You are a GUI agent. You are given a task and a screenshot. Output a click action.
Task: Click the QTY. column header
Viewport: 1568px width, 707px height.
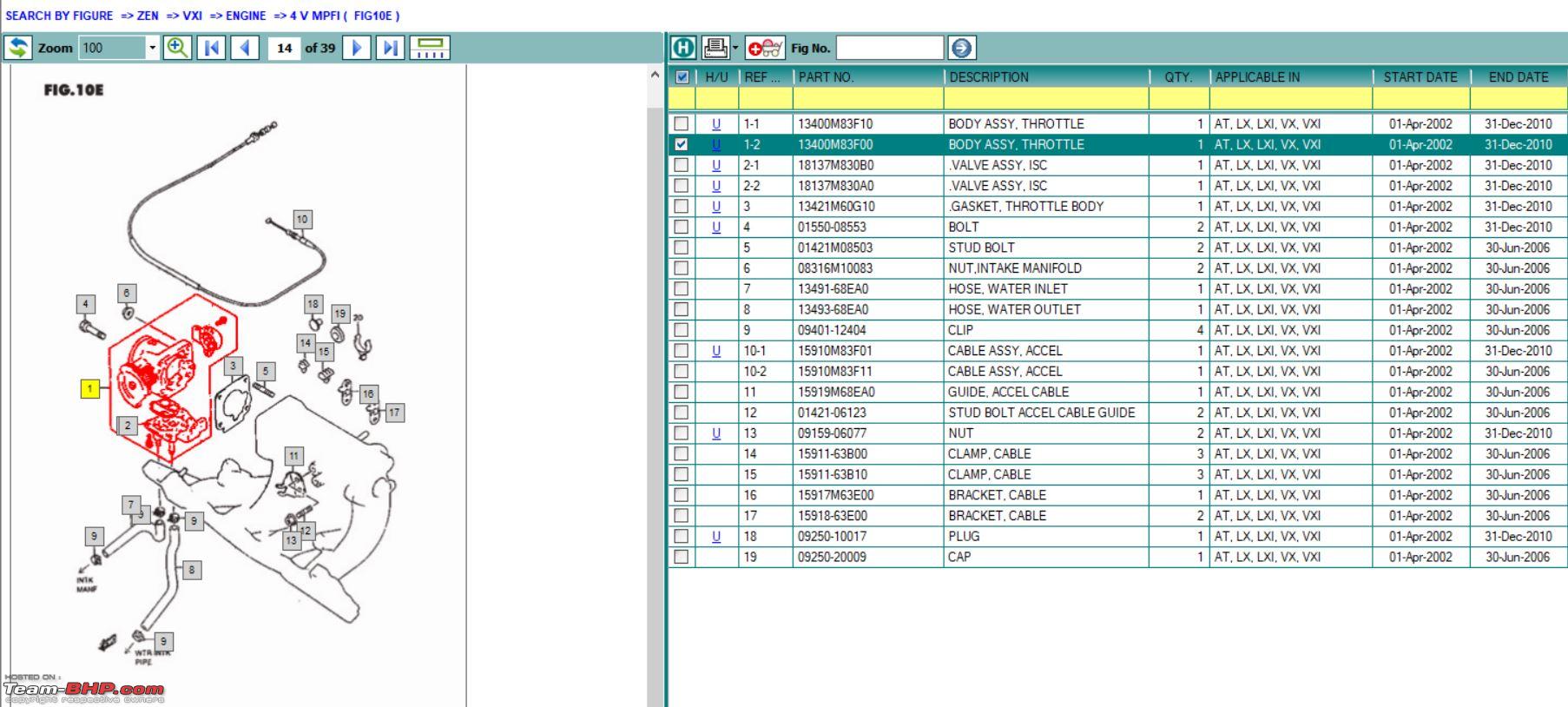(1179, 76)
